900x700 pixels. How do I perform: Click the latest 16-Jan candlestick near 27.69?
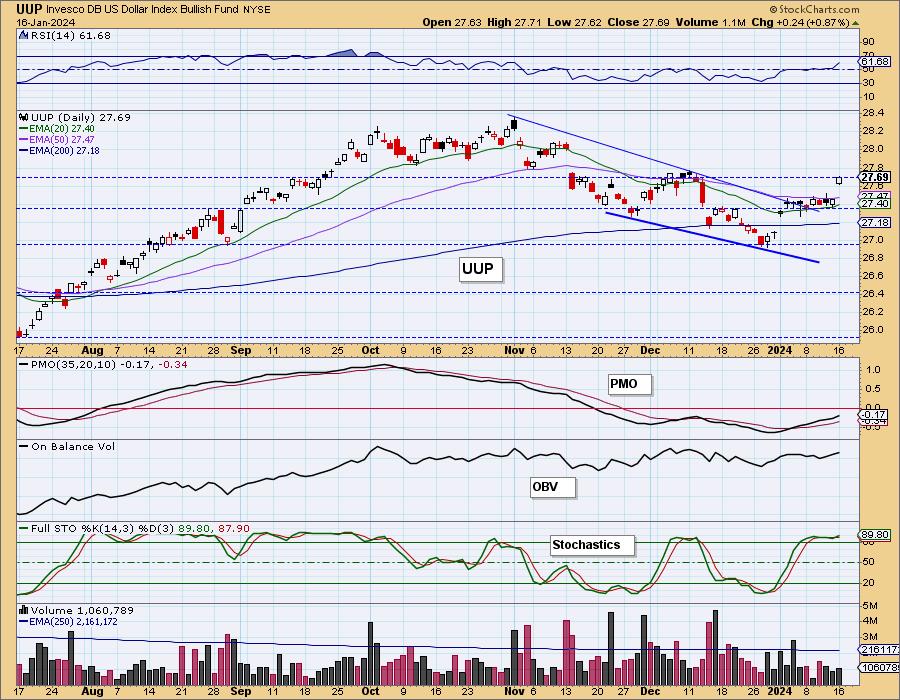pyautogui.click(x=839, y=180)
